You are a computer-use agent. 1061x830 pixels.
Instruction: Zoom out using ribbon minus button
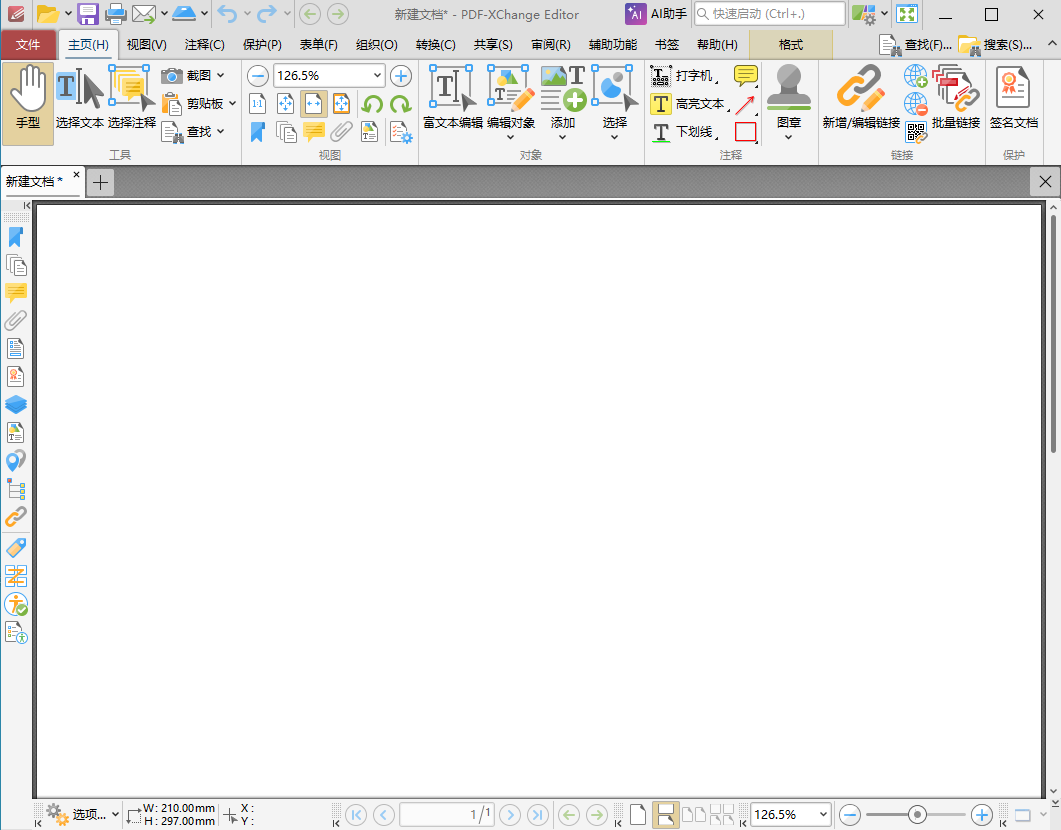258,76
